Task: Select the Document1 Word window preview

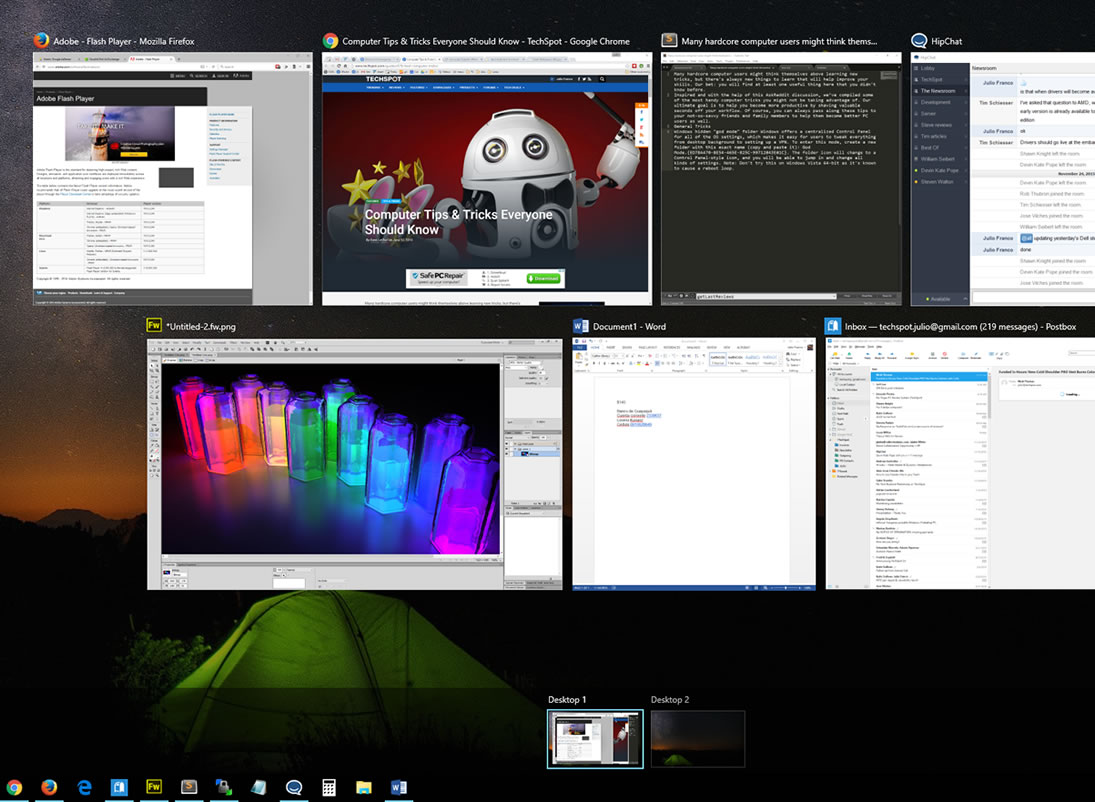Action: pos(694,464)
